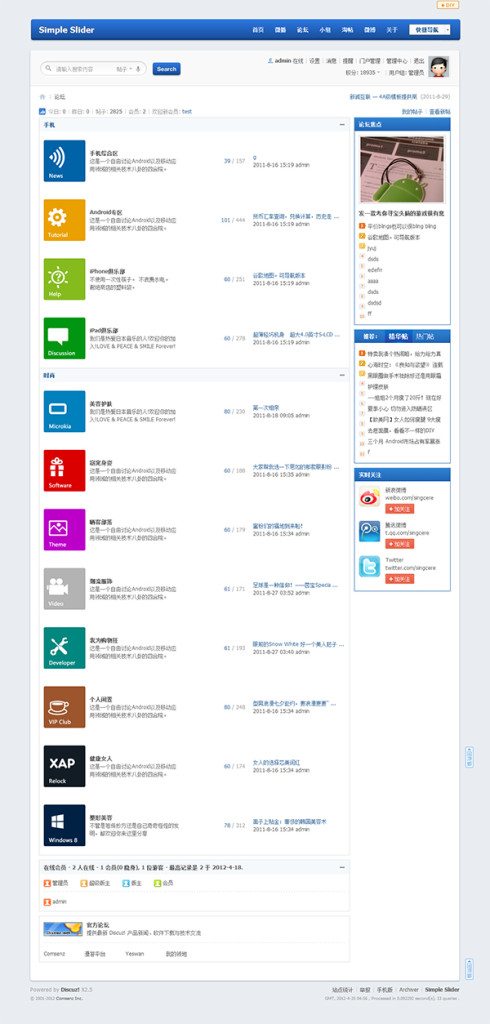Open the Discussion speech-bubble tile

pyautogui.click(x=64, y=338)
